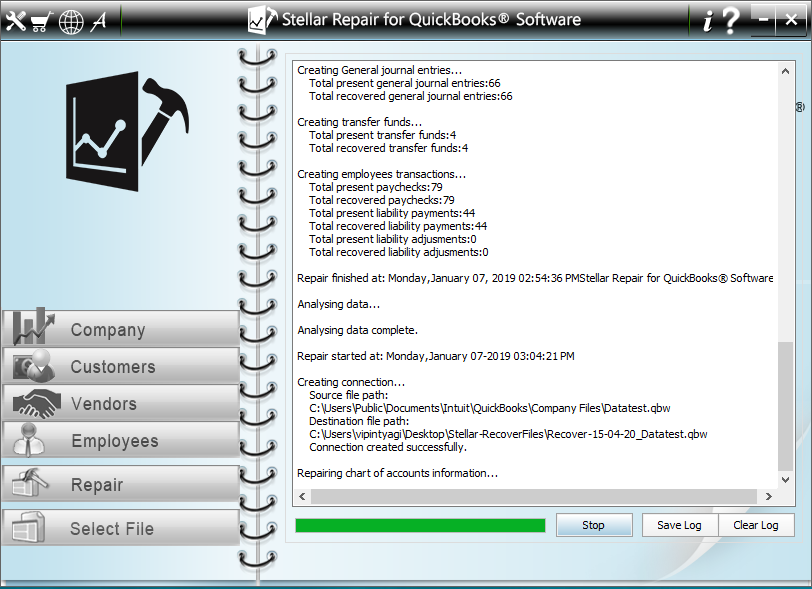Click 'Repairing chart of accounts information...' line
812x589 pixels.
pos(398,473)
